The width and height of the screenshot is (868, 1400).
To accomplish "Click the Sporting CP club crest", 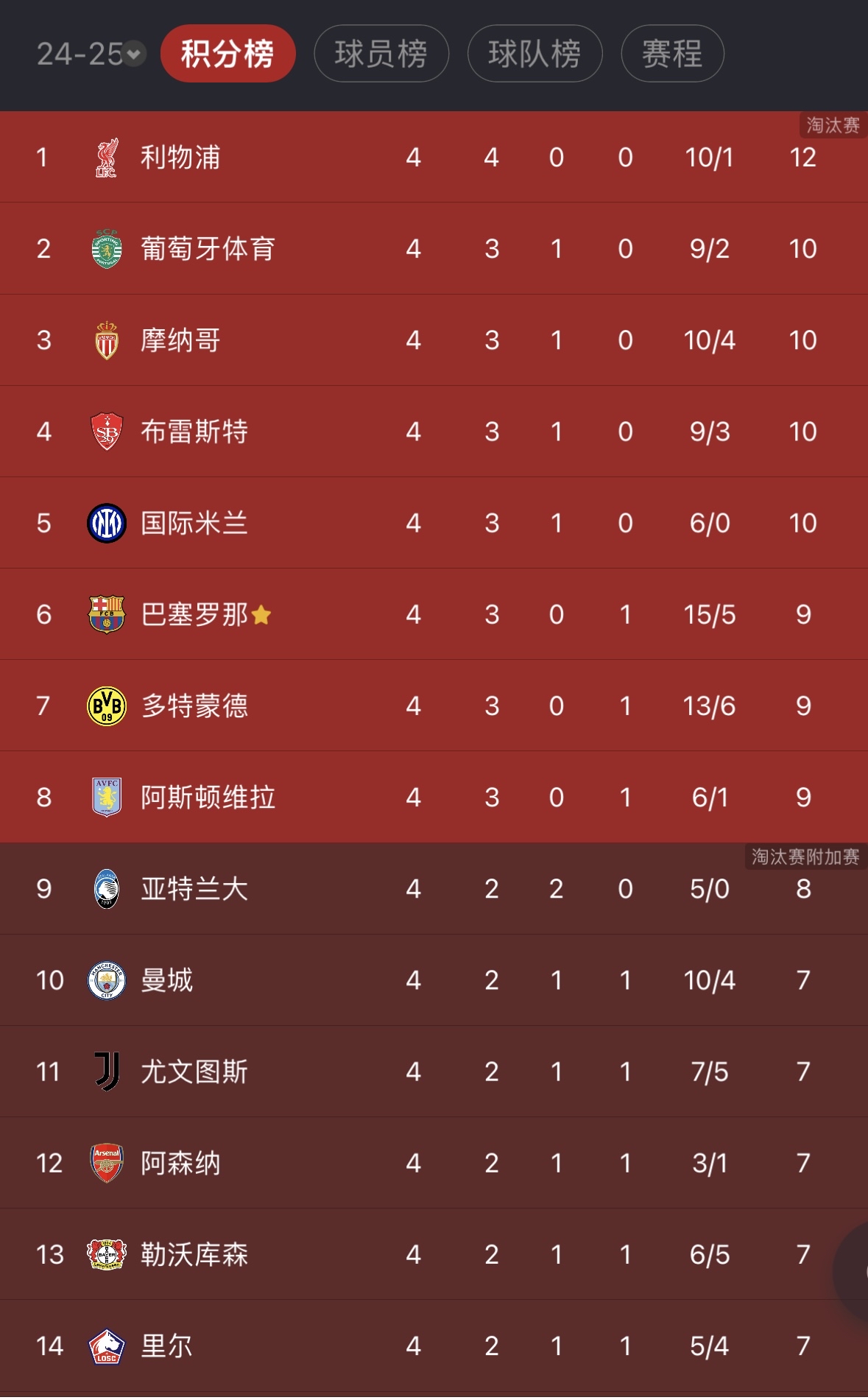I will click(107, 249).
